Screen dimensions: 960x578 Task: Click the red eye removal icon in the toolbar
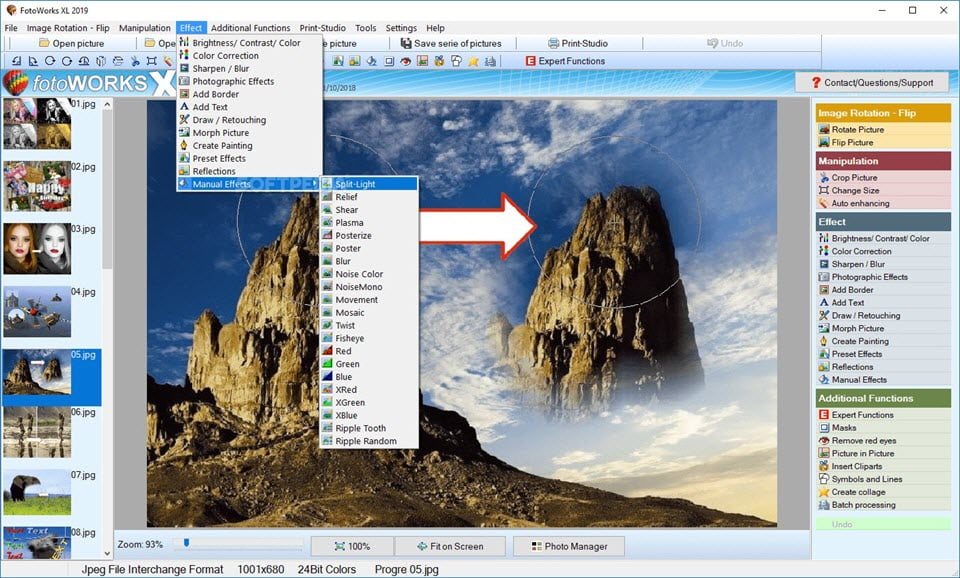406,61
